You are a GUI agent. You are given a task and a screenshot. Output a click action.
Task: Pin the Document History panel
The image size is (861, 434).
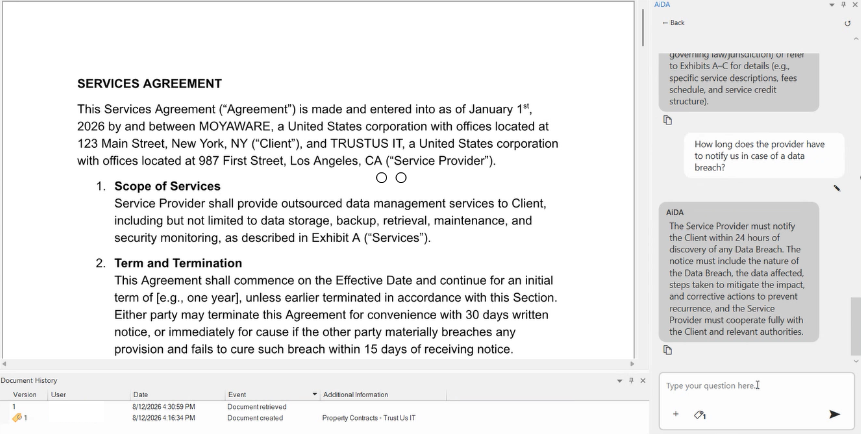click(631, 380)
